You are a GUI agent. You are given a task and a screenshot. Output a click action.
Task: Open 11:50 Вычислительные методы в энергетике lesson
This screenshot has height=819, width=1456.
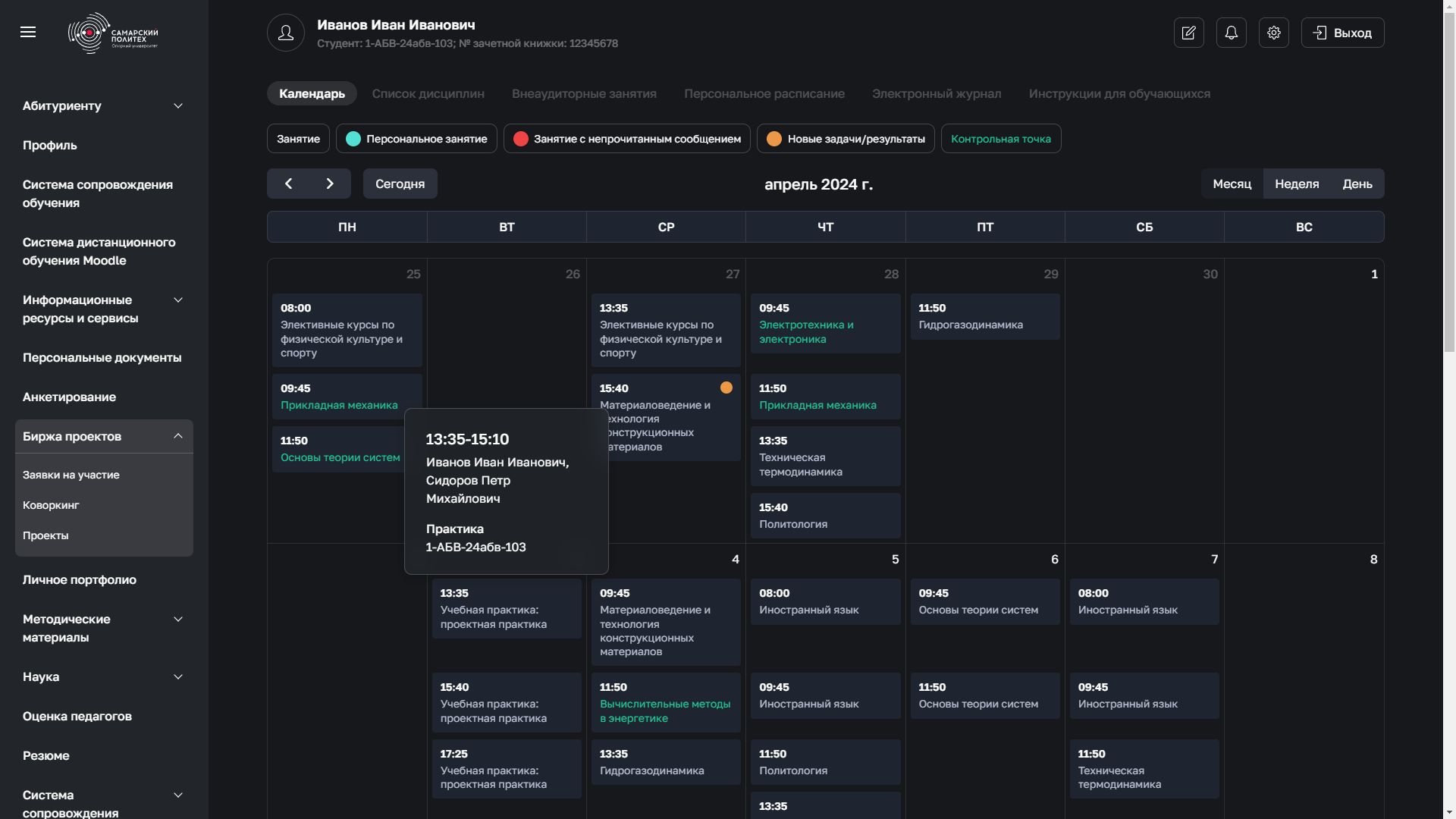click(666, 703)
